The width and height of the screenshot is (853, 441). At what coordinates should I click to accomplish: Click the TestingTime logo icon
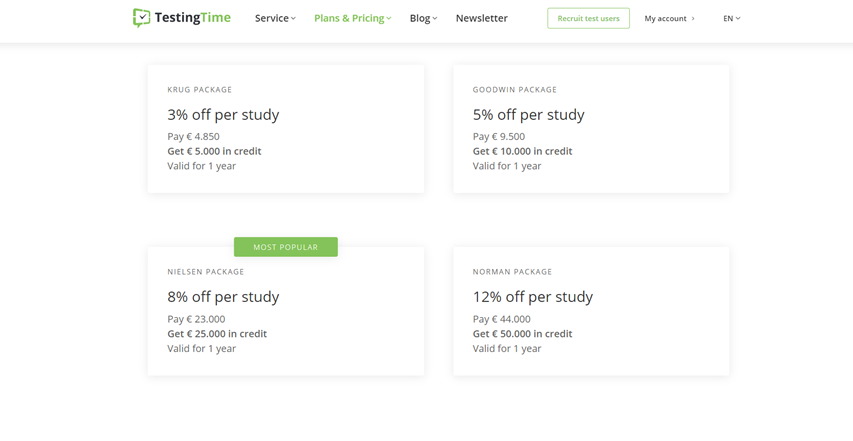141,17
